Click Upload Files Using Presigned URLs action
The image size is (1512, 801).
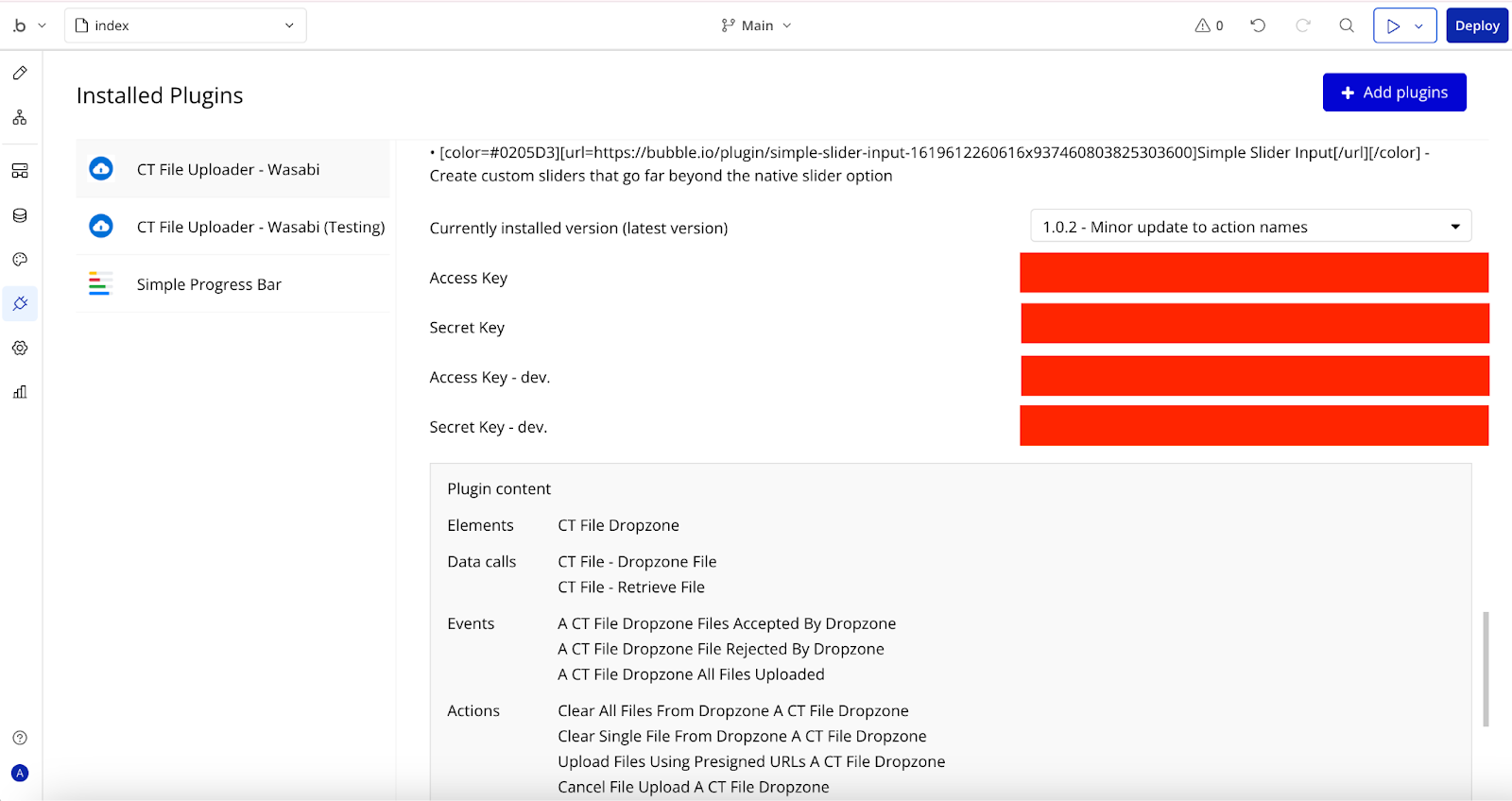[751, 761]
